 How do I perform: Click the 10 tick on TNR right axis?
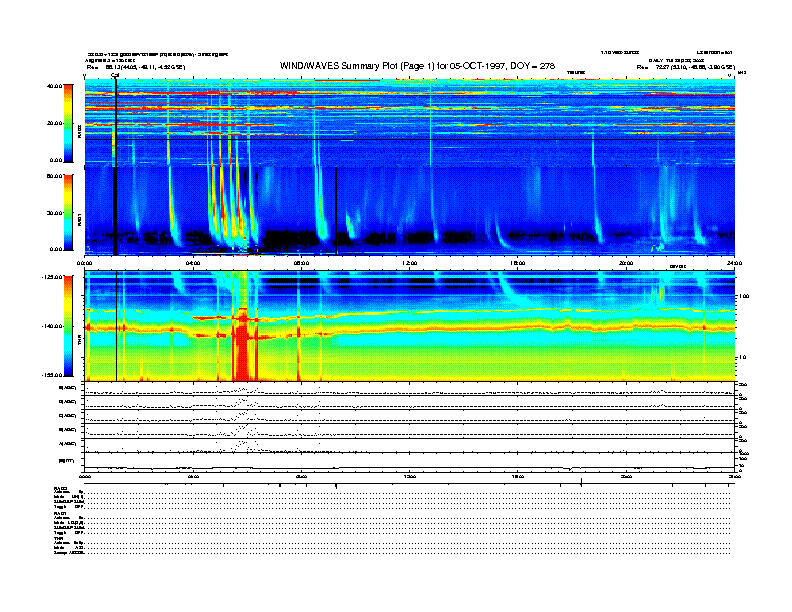(742, 358)
